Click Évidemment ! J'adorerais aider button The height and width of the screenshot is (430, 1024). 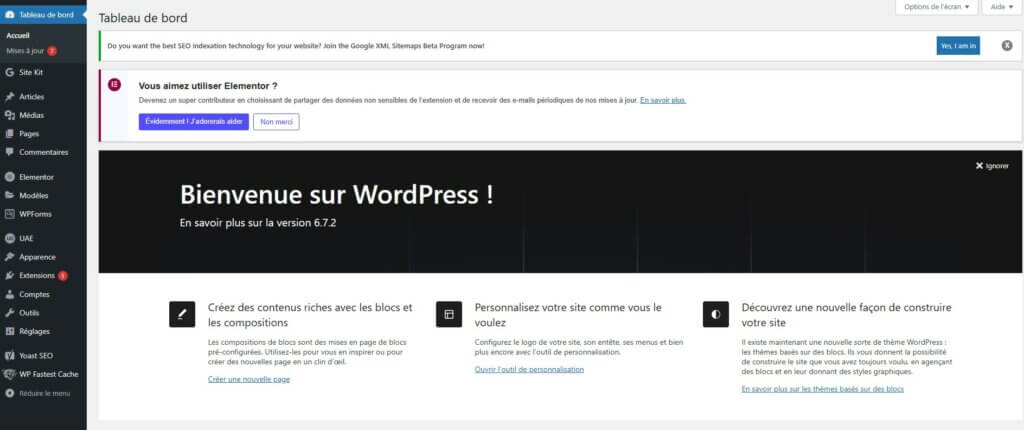point(193,122)
